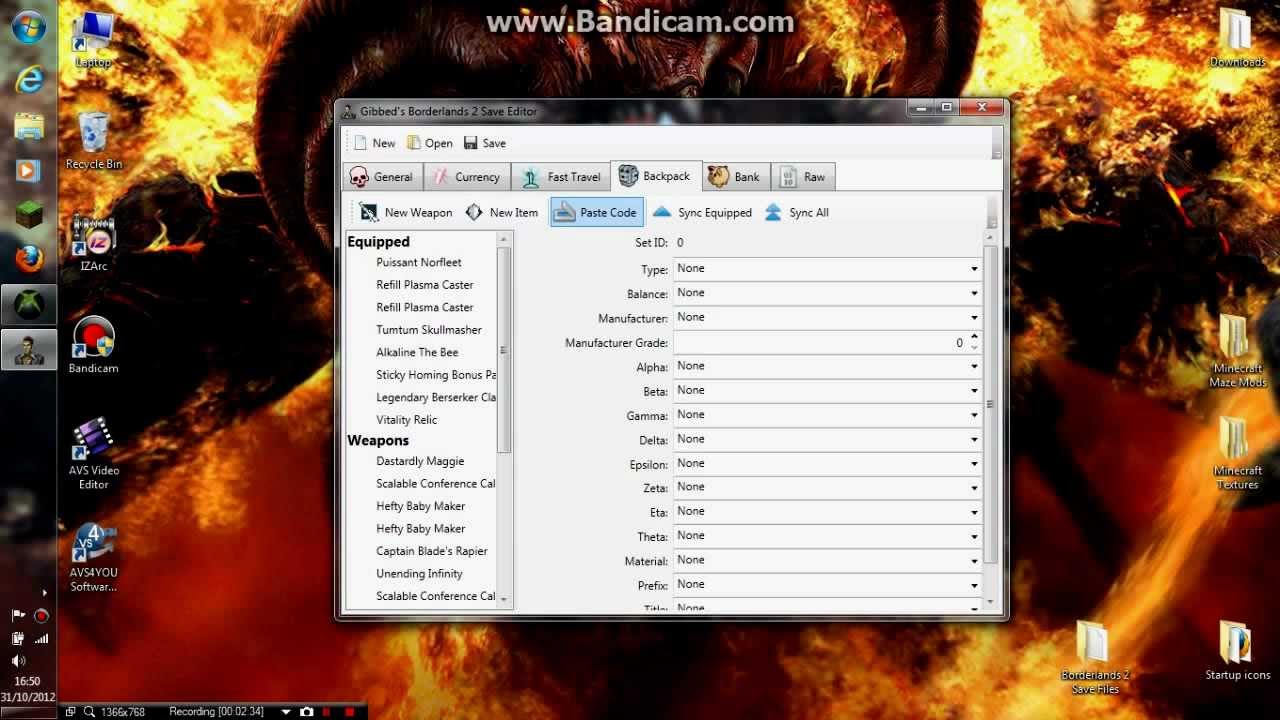Select the Bandicam desktop shortcut
Viewport: 1280px width, 720px height.
click(94, 345)
